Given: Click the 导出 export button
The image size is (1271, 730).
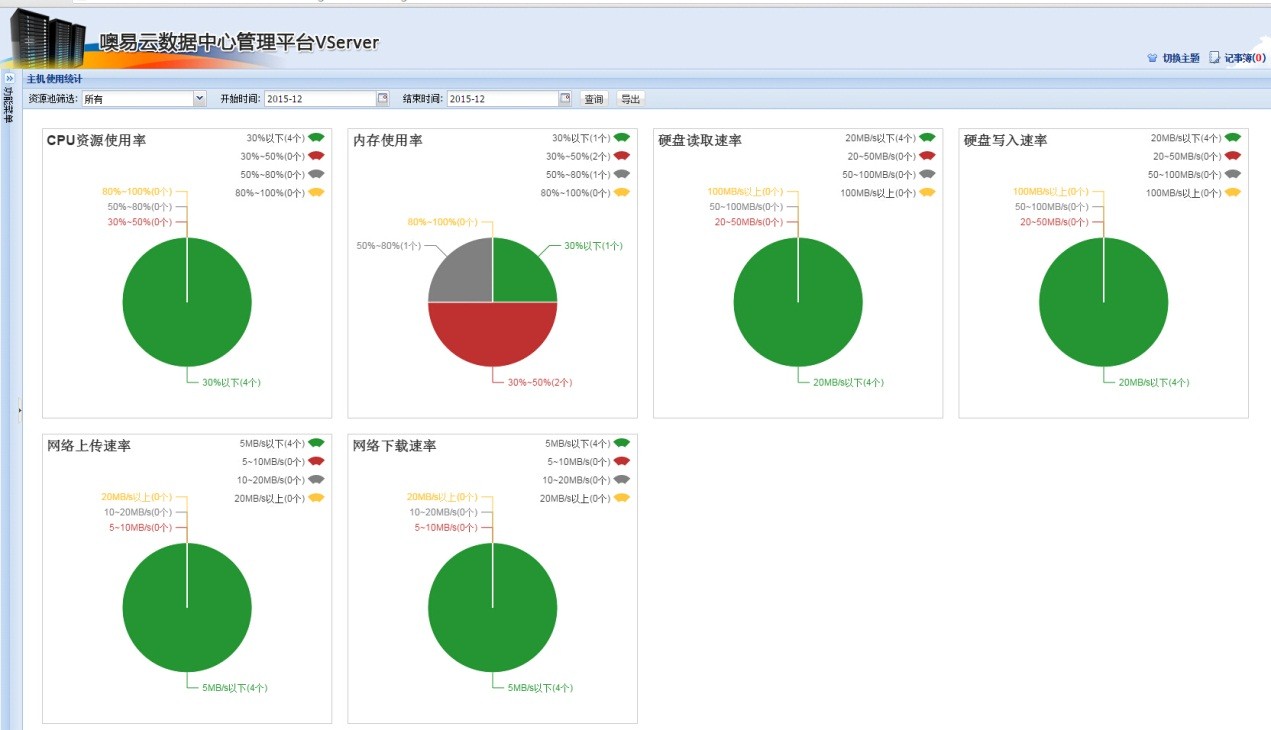Looking at the screenshot, I should coord(630,99).
